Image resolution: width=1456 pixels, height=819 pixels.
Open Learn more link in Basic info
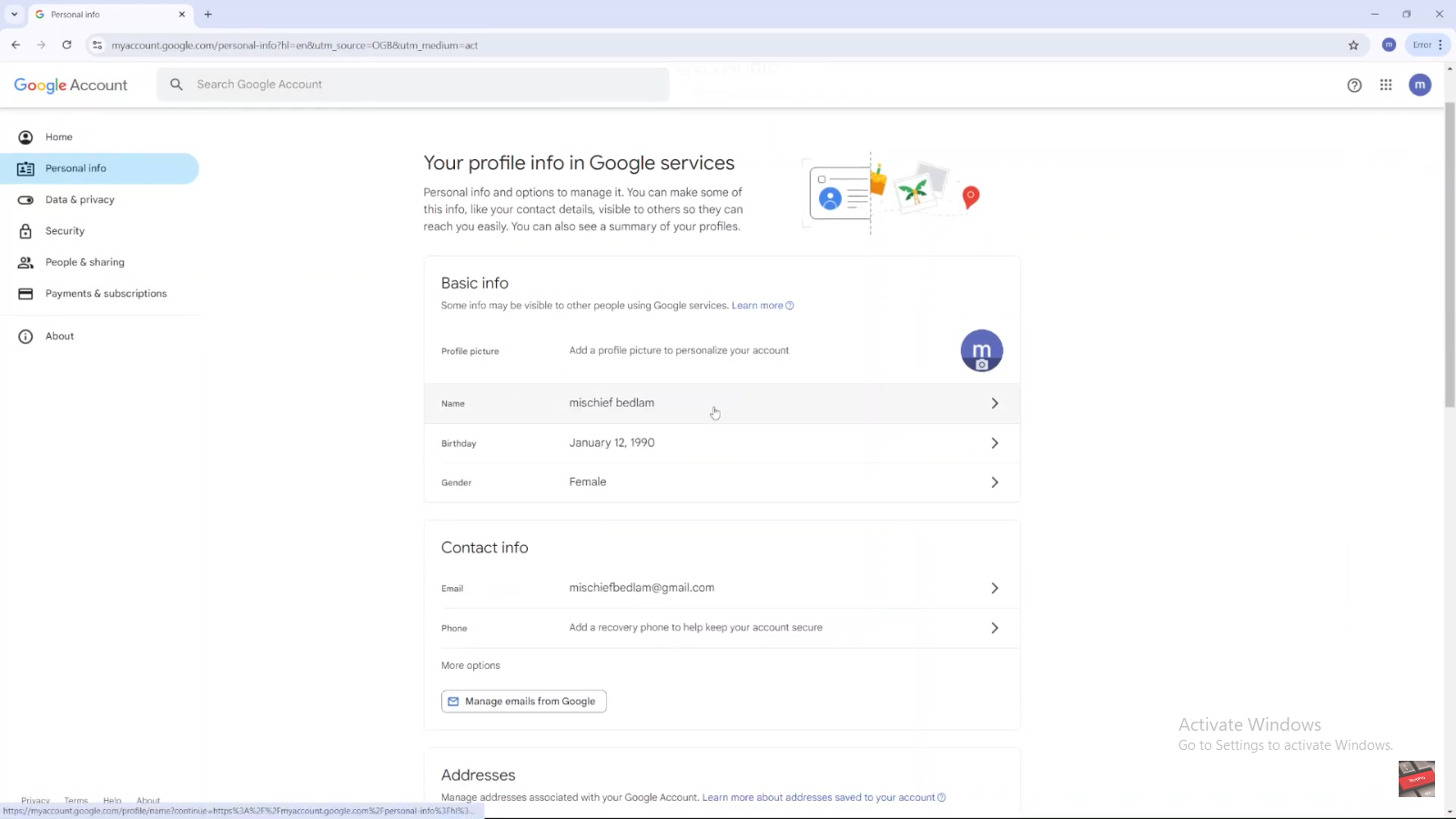coord(763,306)
